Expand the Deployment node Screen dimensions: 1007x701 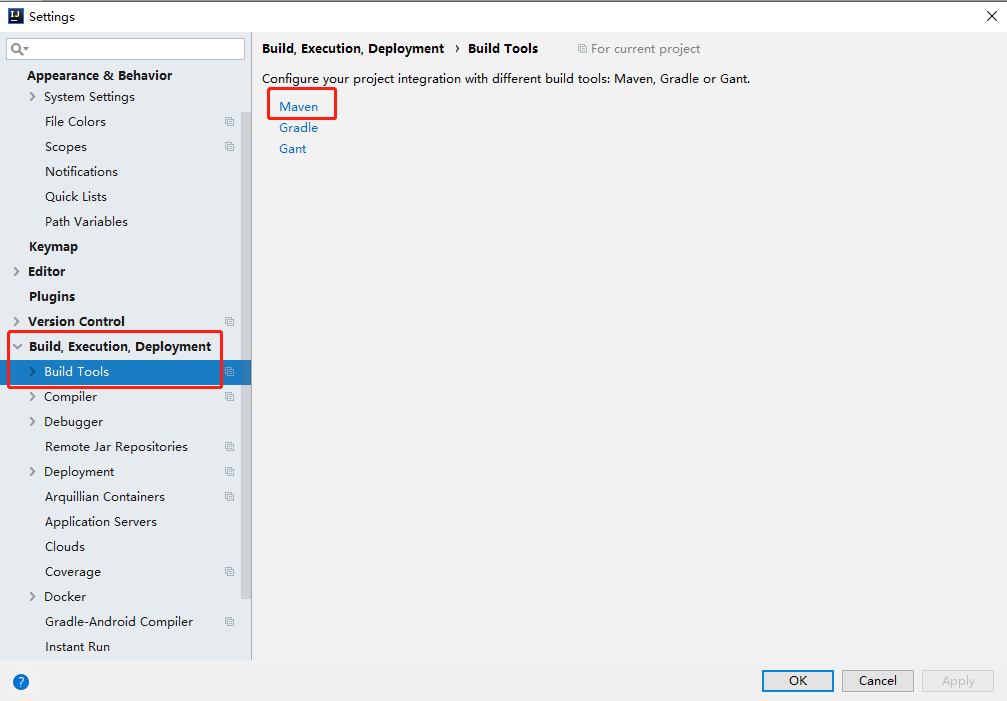[32, 472]
